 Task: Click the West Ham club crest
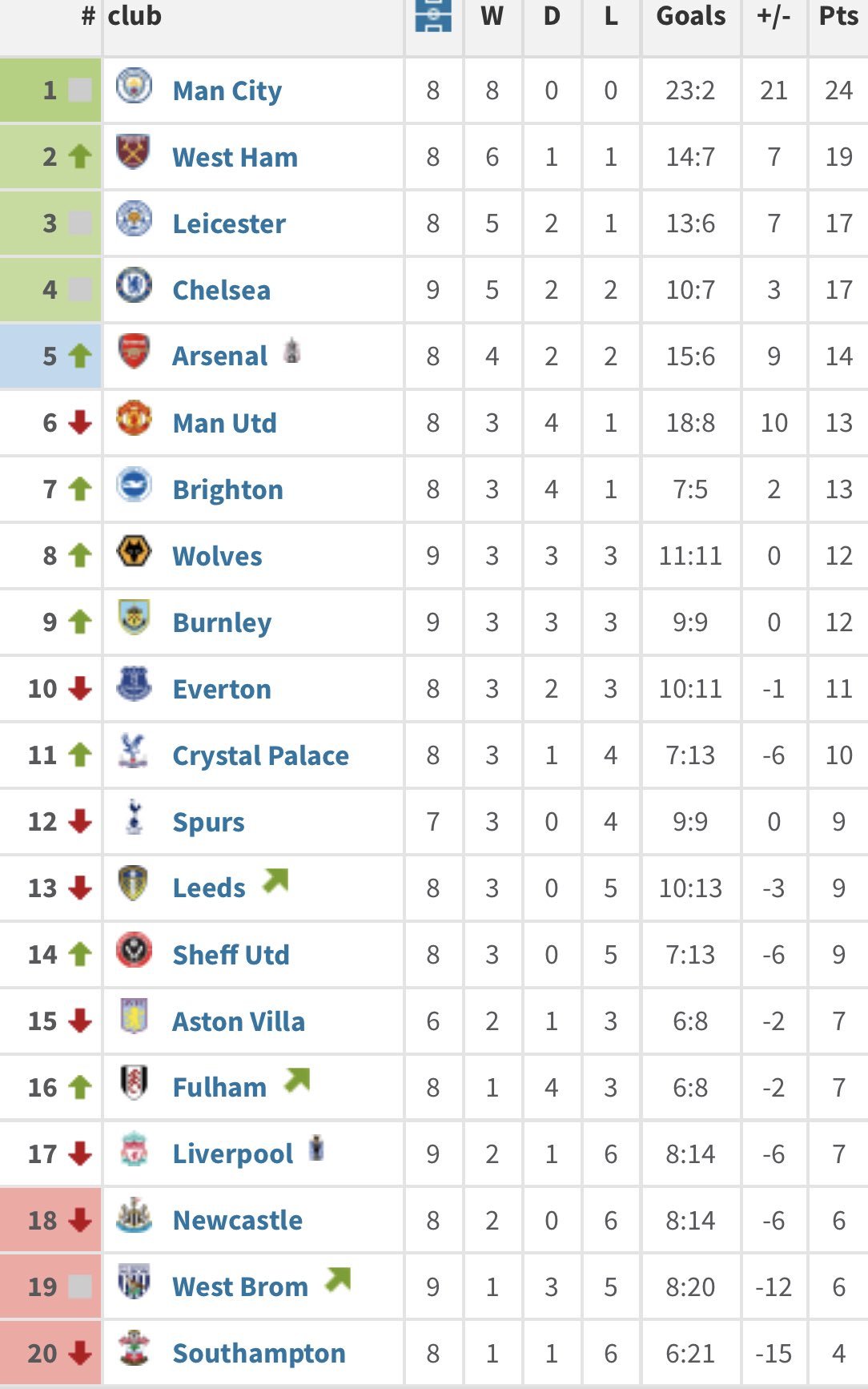pyautogui.click(x=134, y=152)
